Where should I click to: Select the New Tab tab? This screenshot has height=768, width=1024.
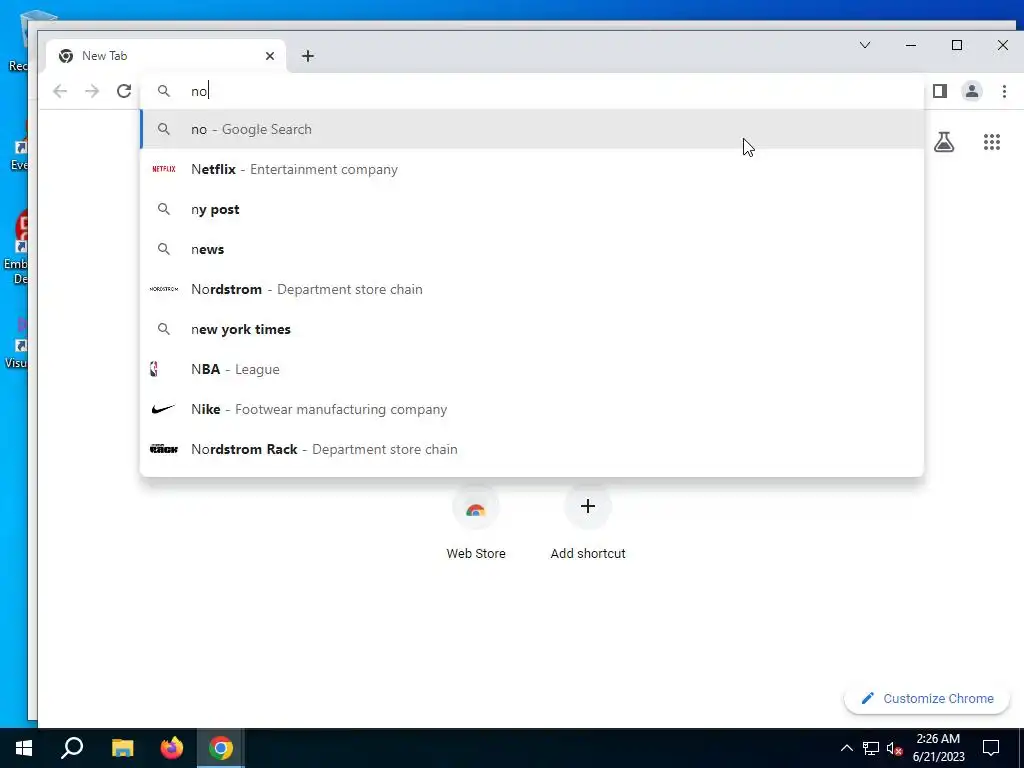165,56
